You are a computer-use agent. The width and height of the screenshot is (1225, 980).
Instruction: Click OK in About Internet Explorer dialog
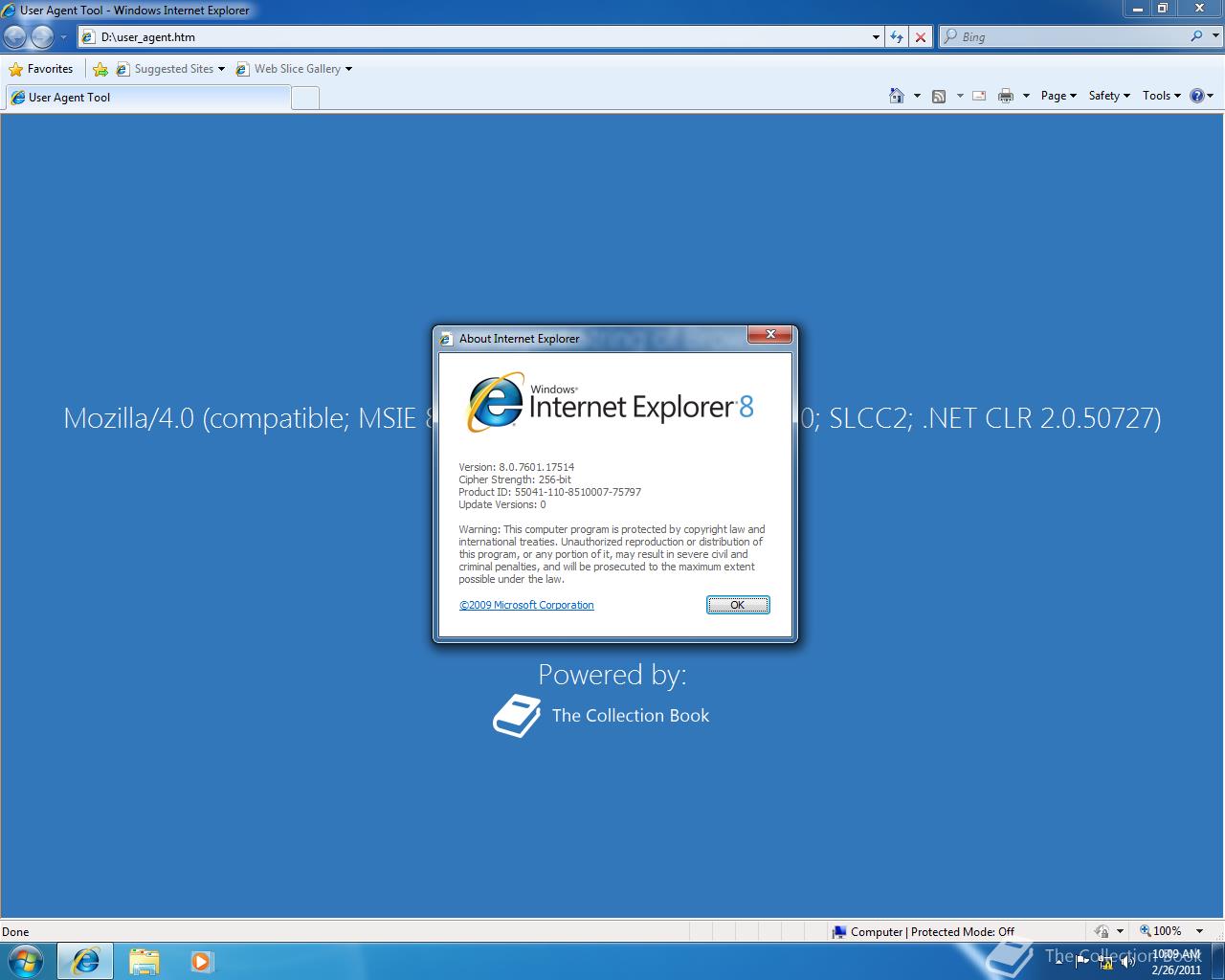[x=737, y=605]
